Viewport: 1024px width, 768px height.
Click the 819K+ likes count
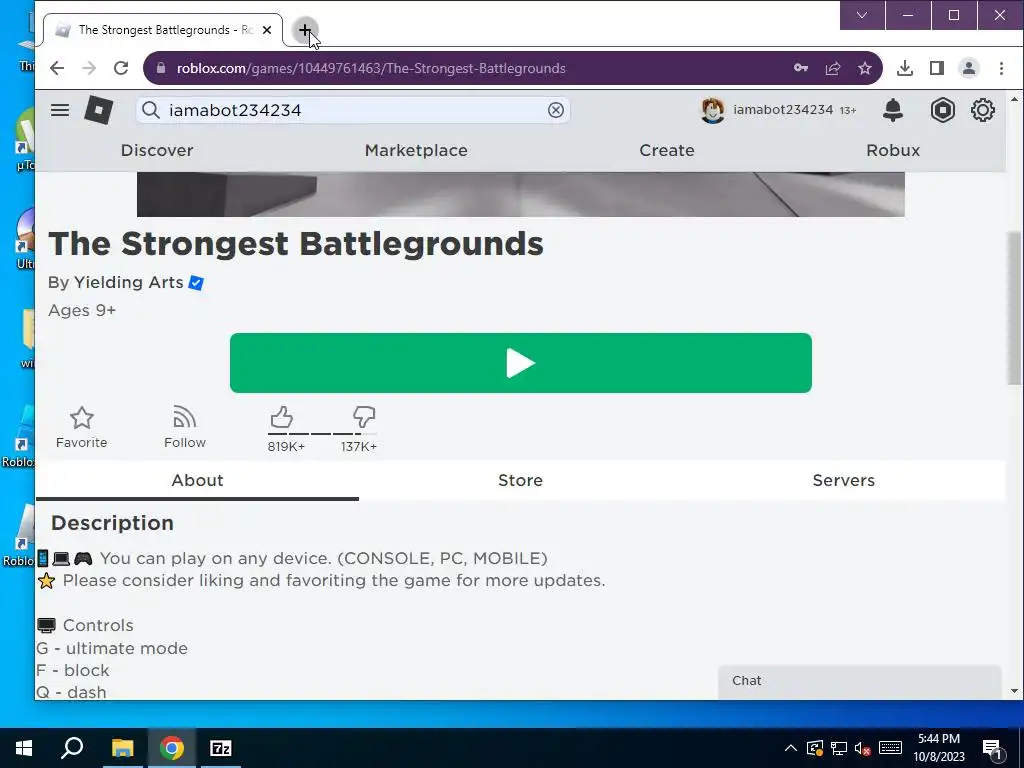tap(286, 447)
